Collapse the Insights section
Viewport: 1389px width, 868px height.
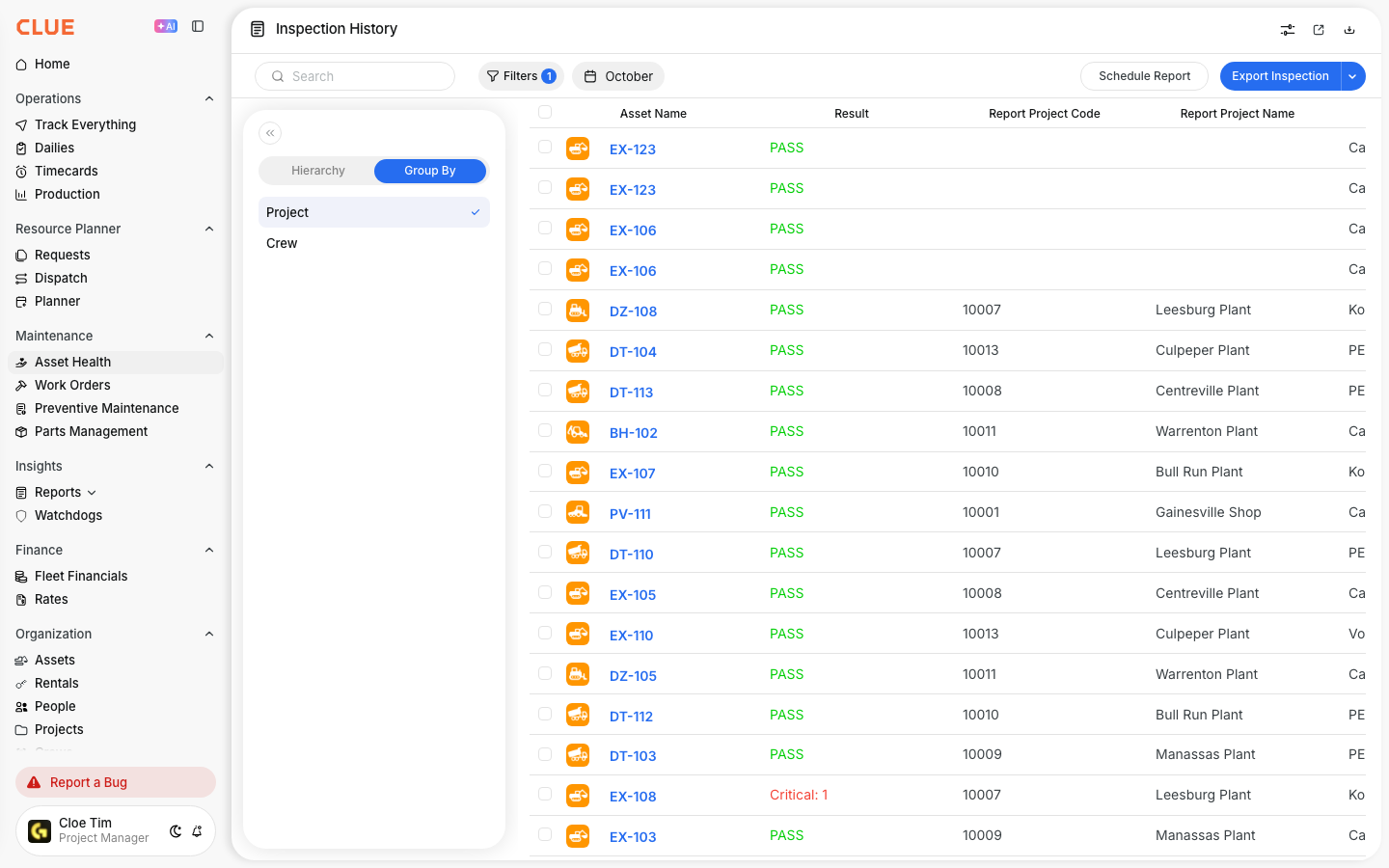[209, 466]
